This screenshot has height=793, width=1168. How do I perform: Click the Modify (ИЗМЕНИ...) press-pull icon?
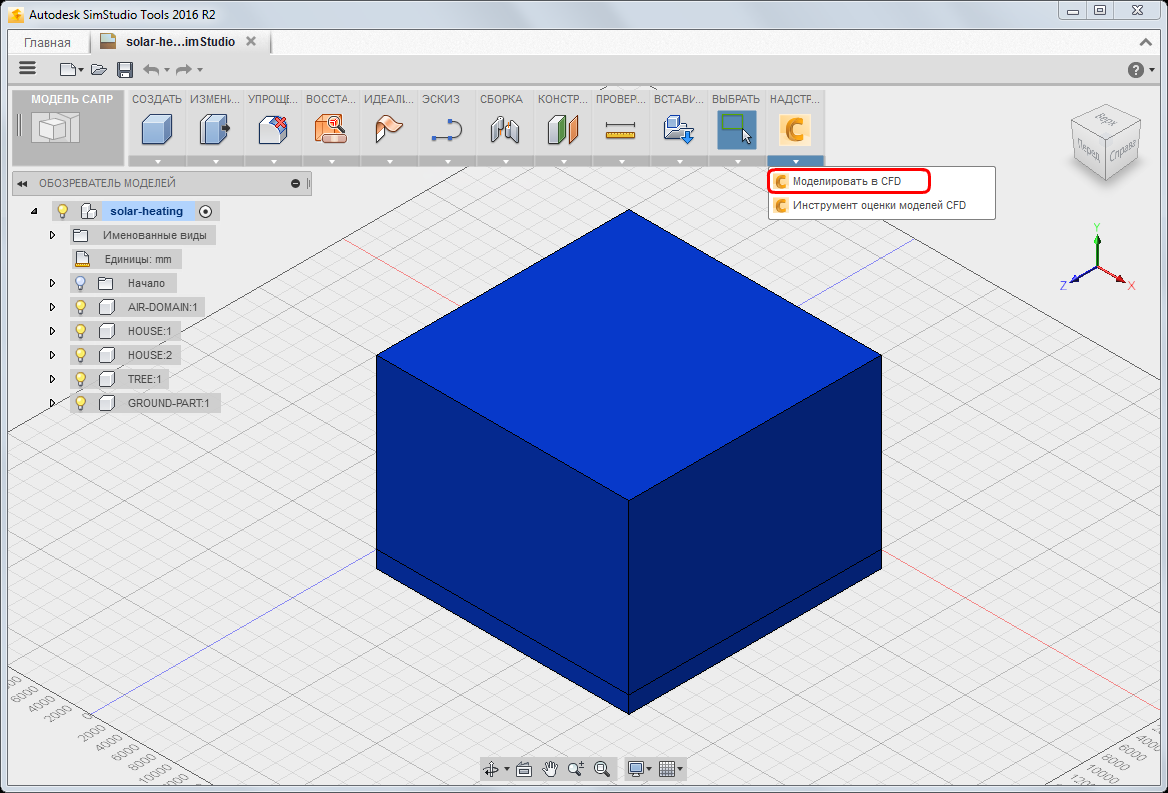point(215,130)
